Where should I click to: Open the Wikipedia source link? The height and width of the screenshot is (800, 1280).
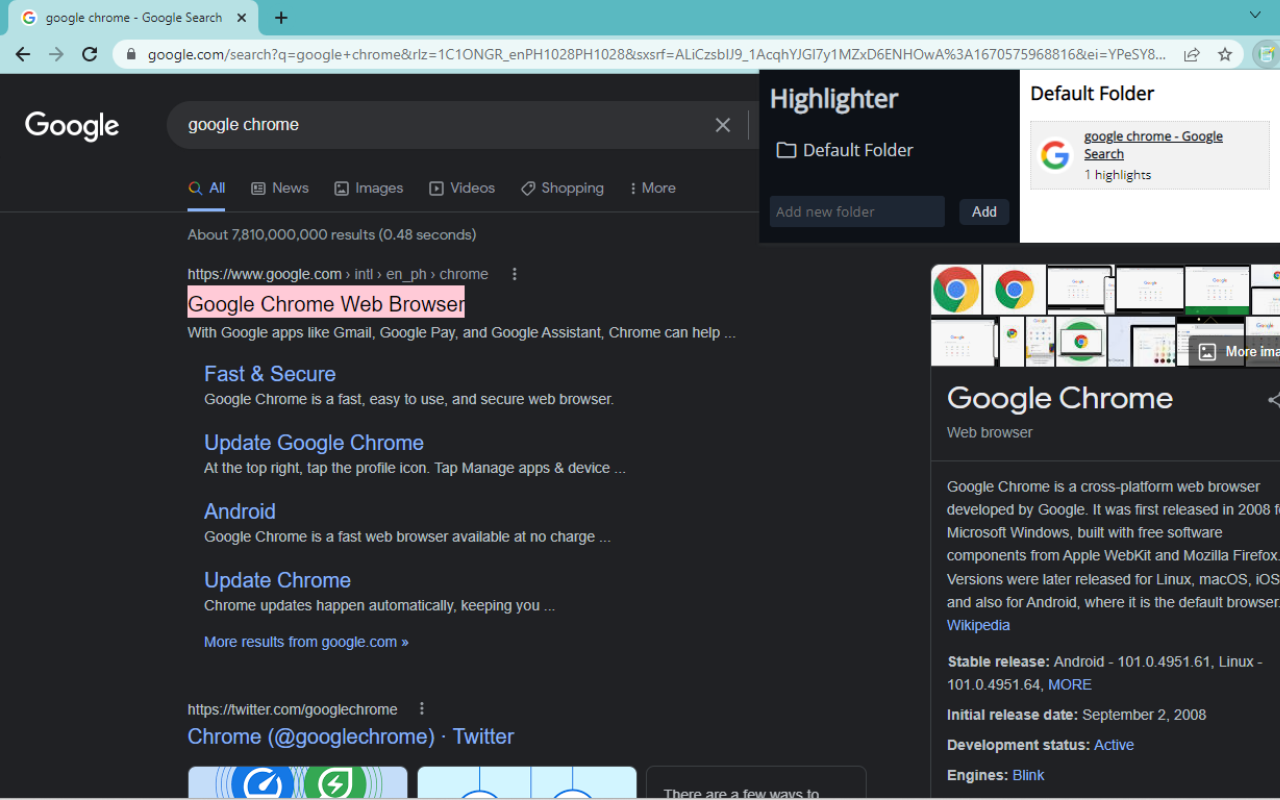coord(978,625)
